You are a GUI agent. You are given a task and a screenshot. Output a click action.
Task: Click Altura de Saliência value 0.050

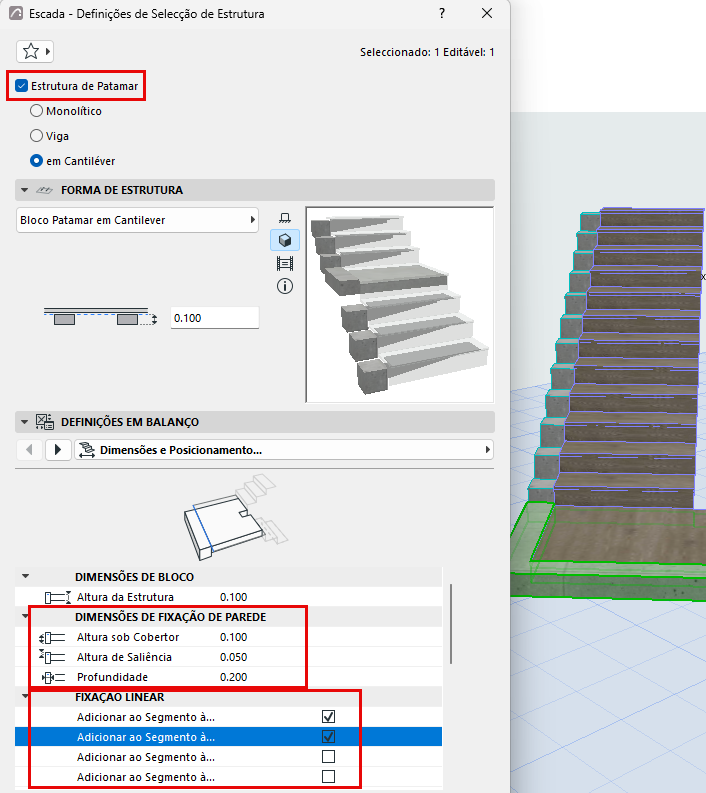tap(234, 657)
